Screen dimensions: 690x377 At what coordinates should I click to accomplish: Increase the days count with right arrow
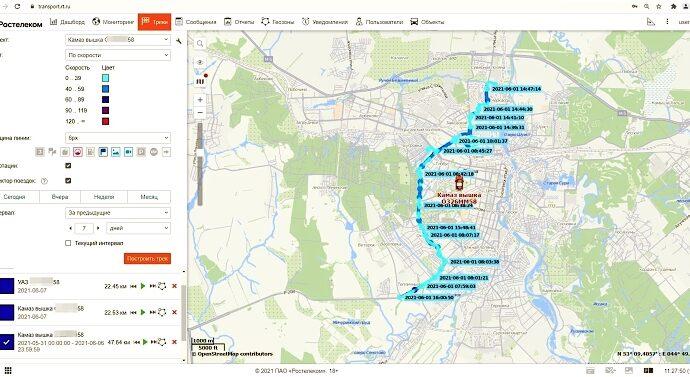[98, 228]
